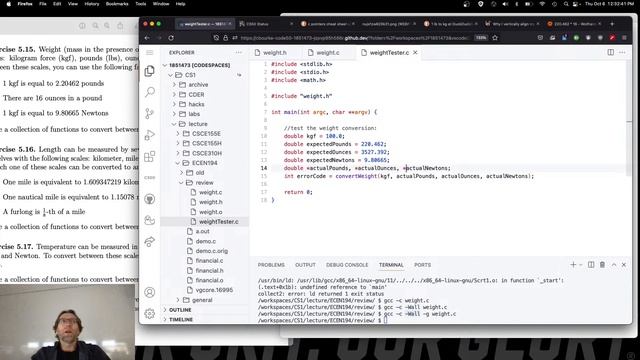The height and width of the screenshot is (360, 640).
Task: Open the Accounts icon in activity bar
Action: pos(150,292)
